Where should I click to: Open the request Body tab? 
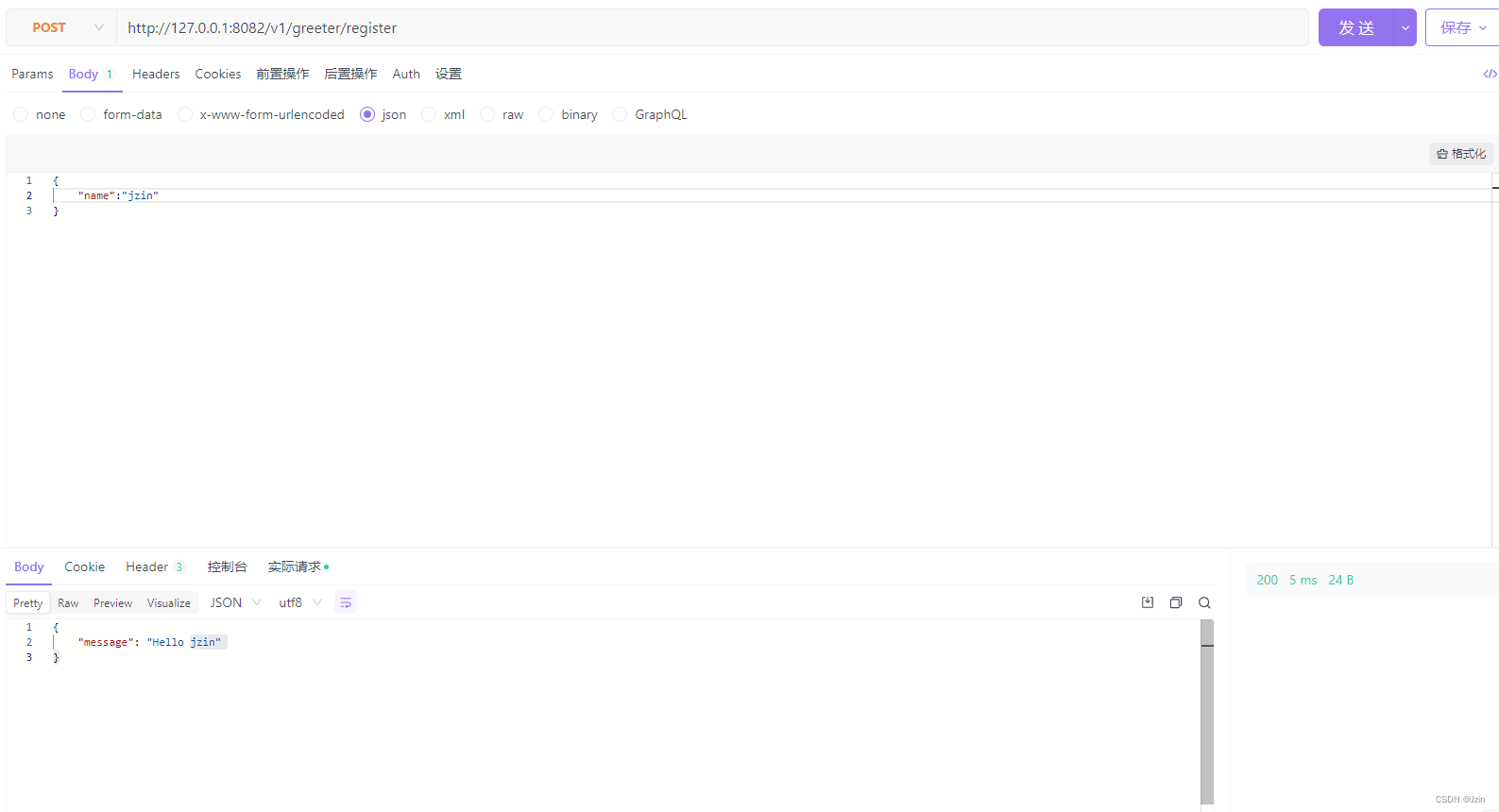pyautogui.click(x=91, y=74)
